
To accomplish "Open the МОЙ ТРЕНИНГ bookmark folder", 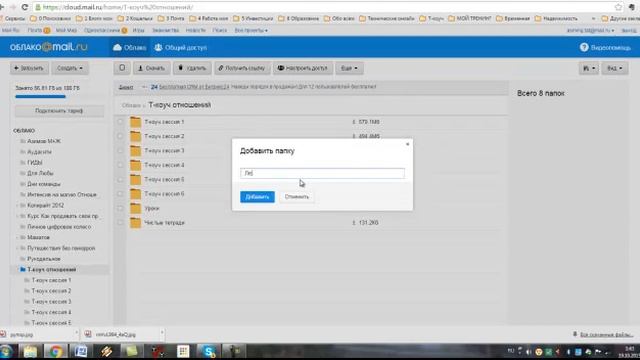I will (470, 18).
